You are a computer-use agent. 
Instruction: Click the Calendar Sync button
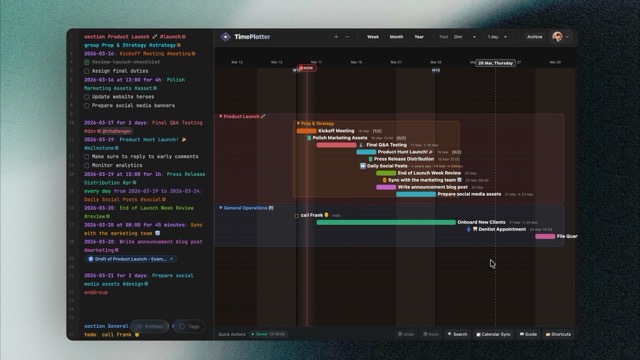coord(493,334)
